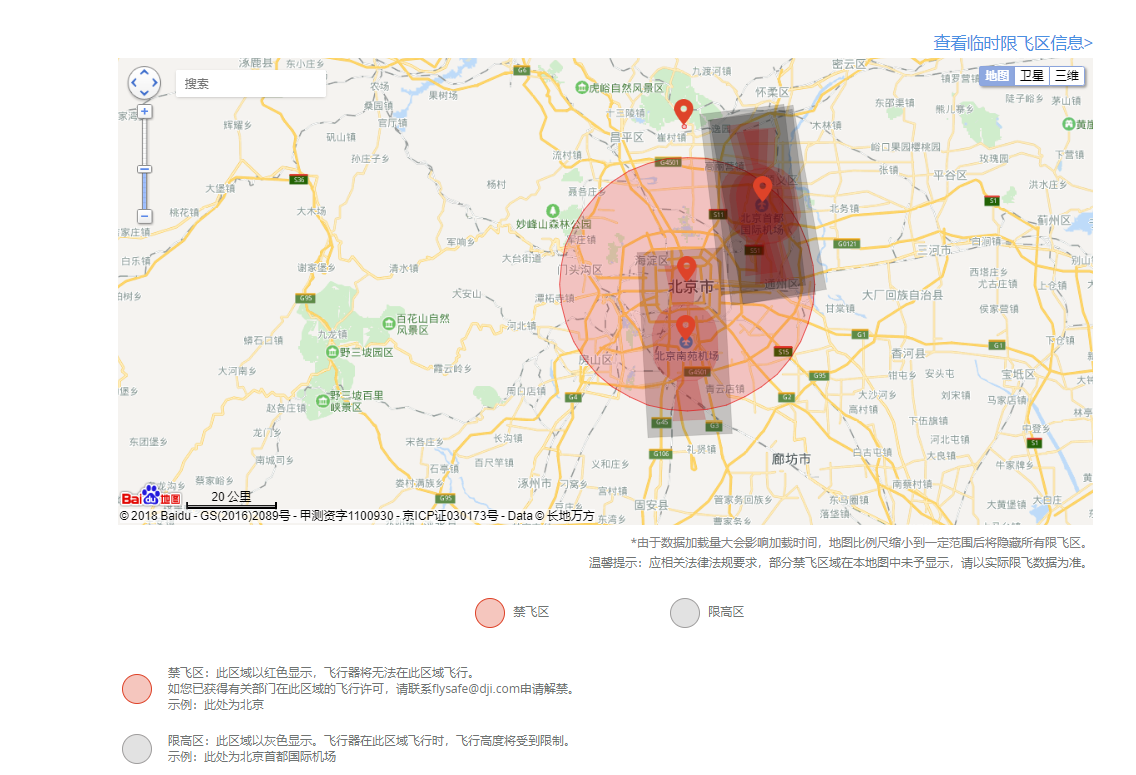Pan the map down with navigation arrow
1136x775 pixels.
coord(145,94)
